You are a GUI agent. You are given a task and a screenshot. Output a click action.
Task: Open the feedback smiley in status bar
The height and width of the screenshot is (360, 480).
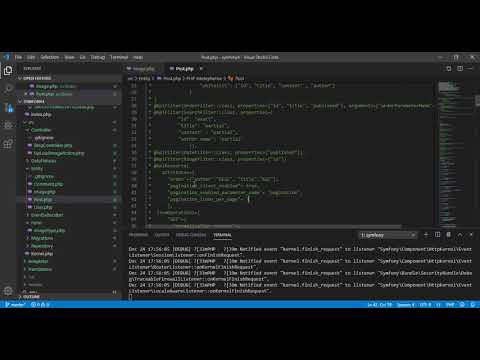tap(462, 305)
